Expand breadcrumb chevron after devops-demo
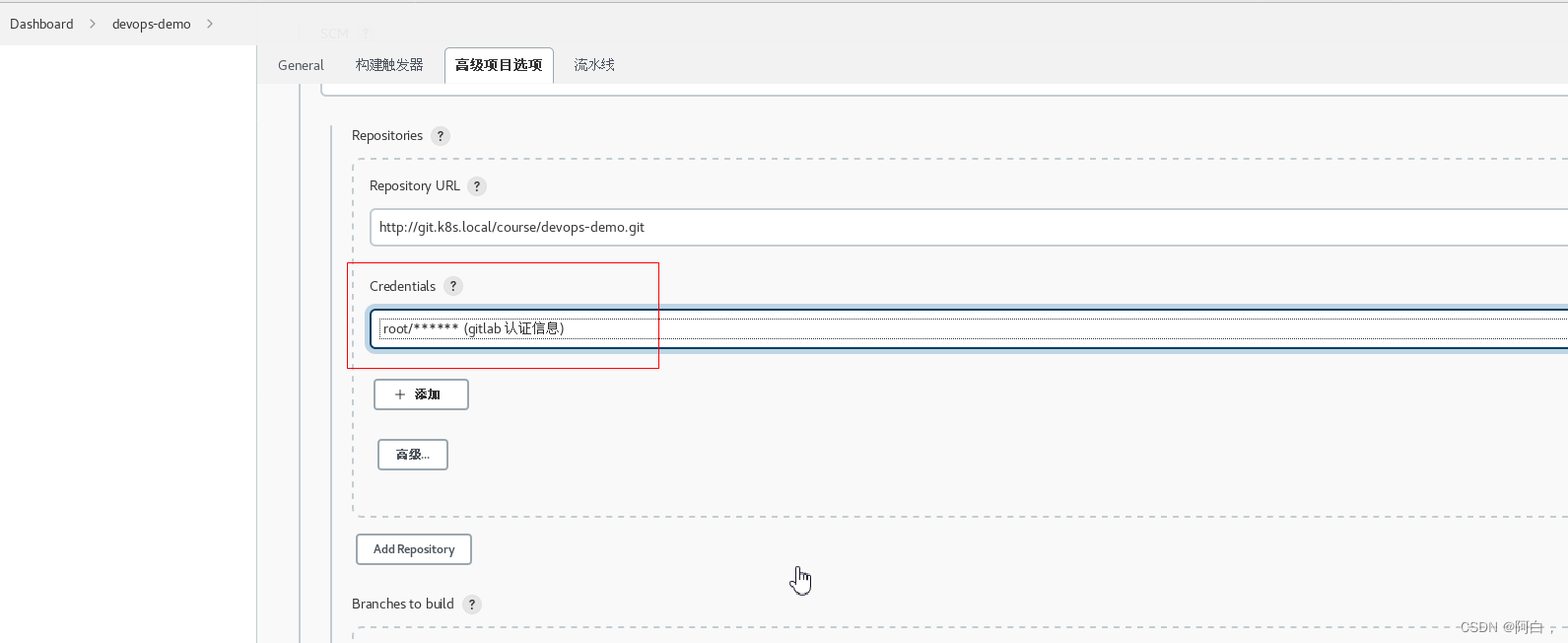 point(210,24)
